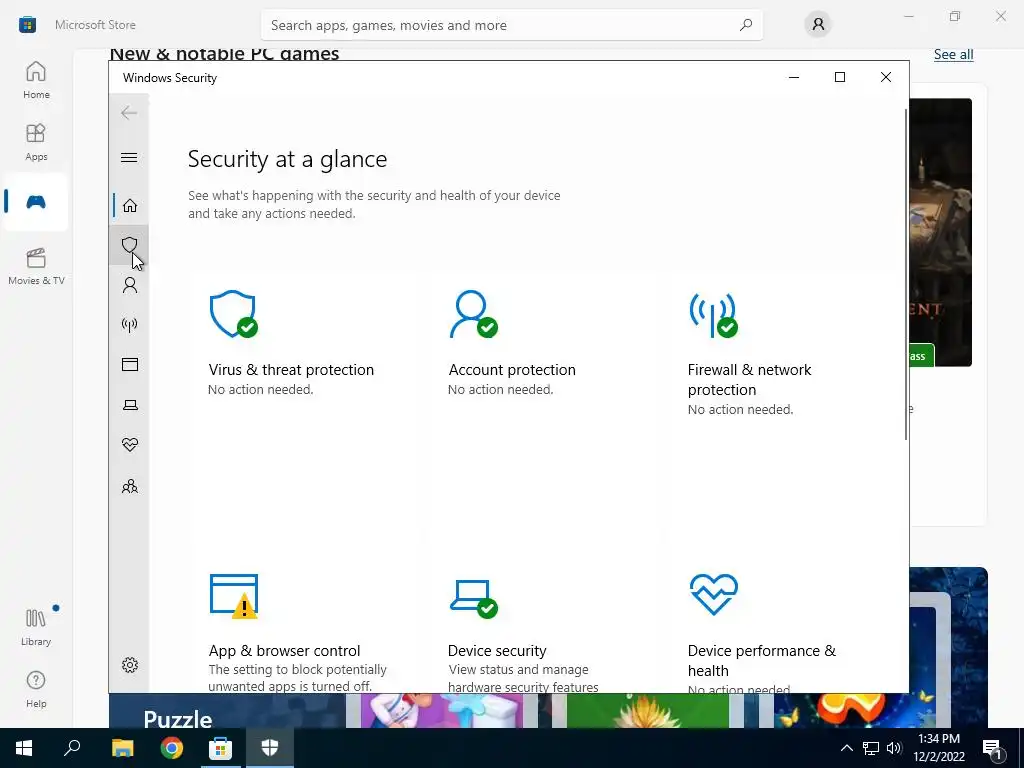Open the Virus & threat protection heading

click(x=291, y=370)
